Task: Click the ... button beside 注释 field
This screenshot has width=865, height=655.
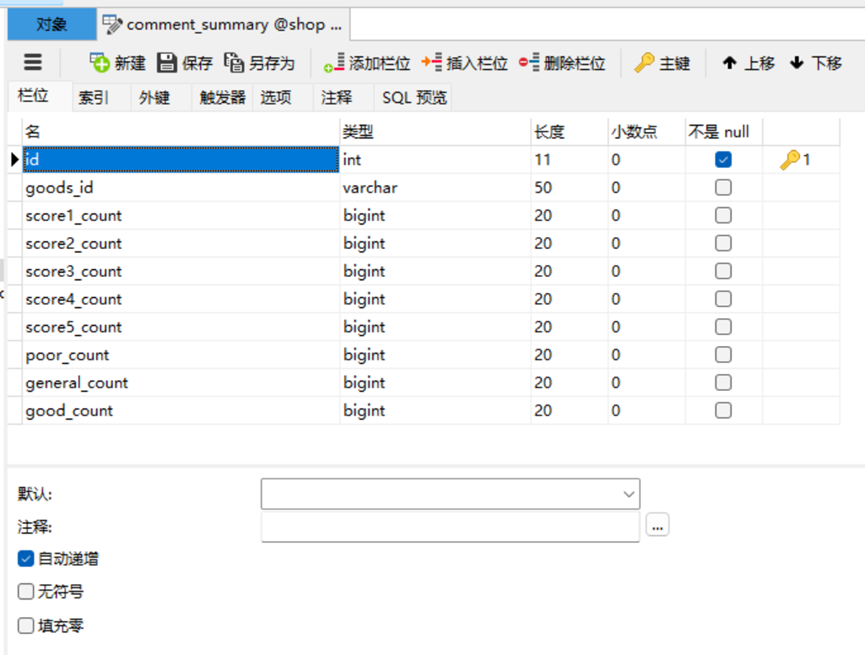Action: [657, 525]
